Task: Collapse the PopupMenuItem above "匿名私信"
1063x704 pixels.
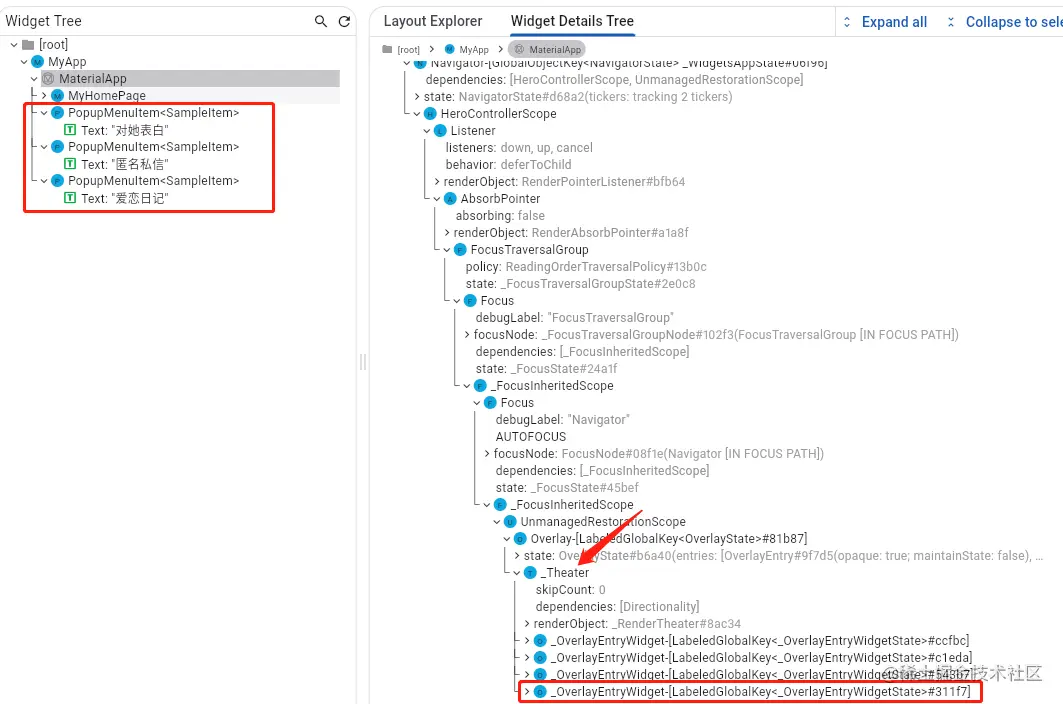Action: [x=44, y=146]
